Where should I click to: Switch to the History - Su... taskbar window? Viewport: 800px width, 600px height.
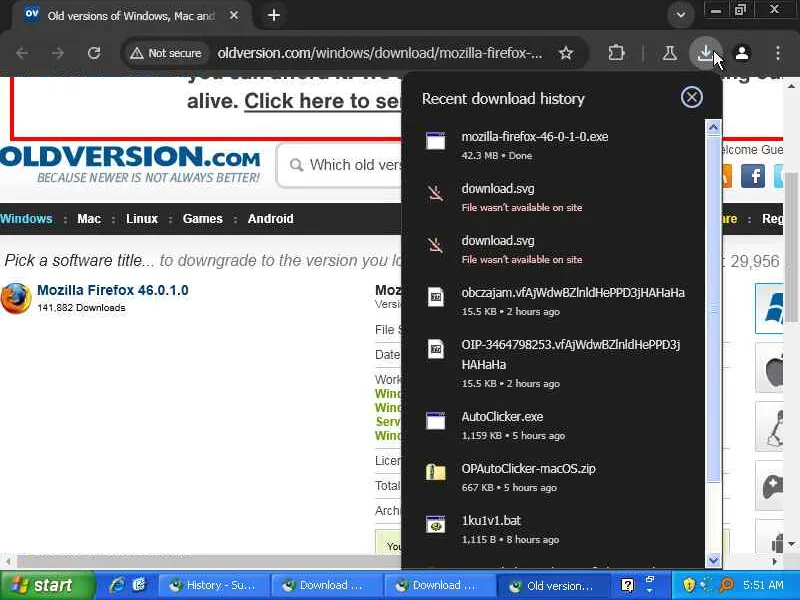click(213, 585)
